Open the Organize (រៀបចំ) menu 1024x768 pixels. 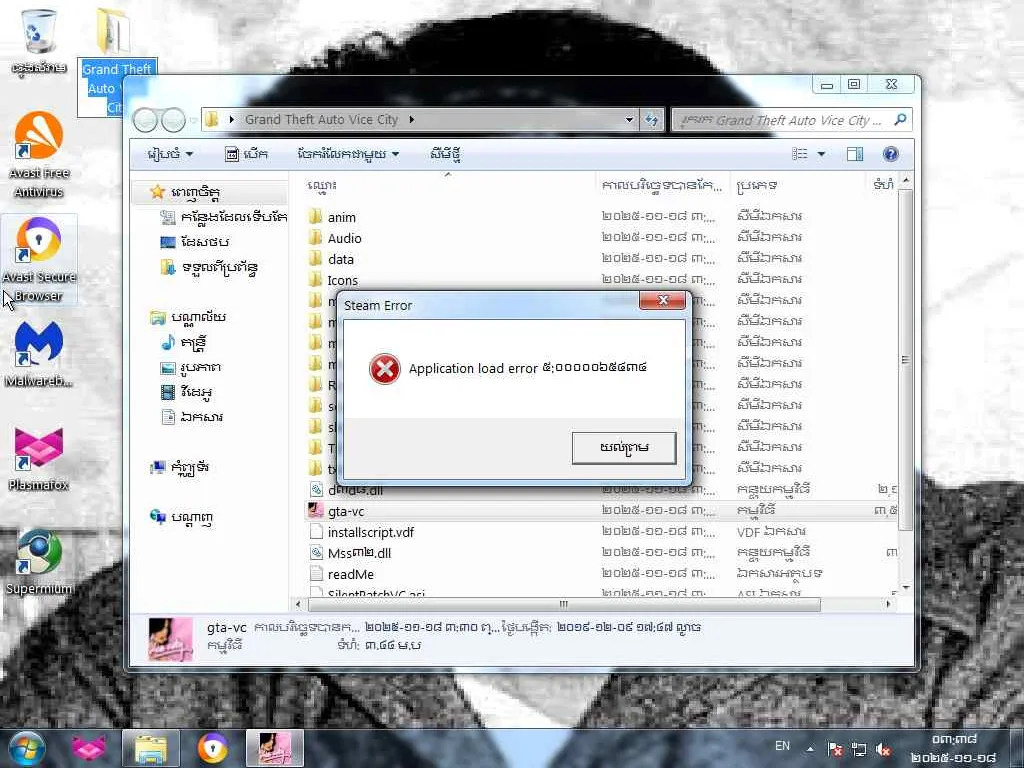tap(170, 154)
